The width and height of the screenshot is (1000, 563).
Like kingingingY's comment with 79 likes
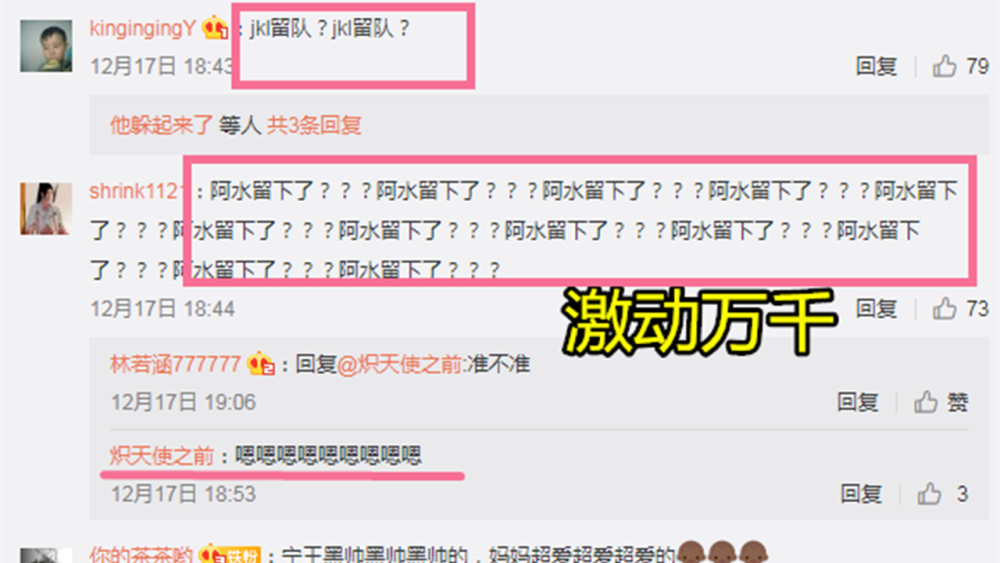(944, 66)
